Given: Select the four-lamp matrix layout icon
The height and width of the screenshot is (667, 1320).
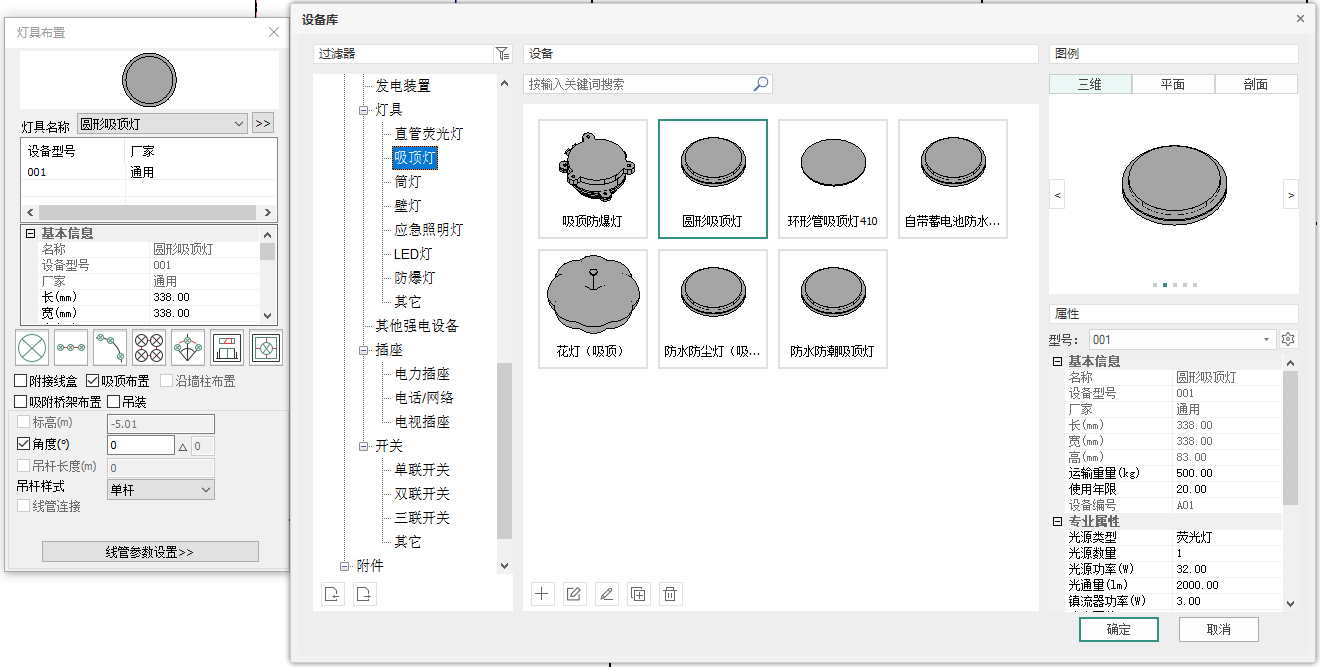Looking at the screenshot, I should tap(149, 348).
